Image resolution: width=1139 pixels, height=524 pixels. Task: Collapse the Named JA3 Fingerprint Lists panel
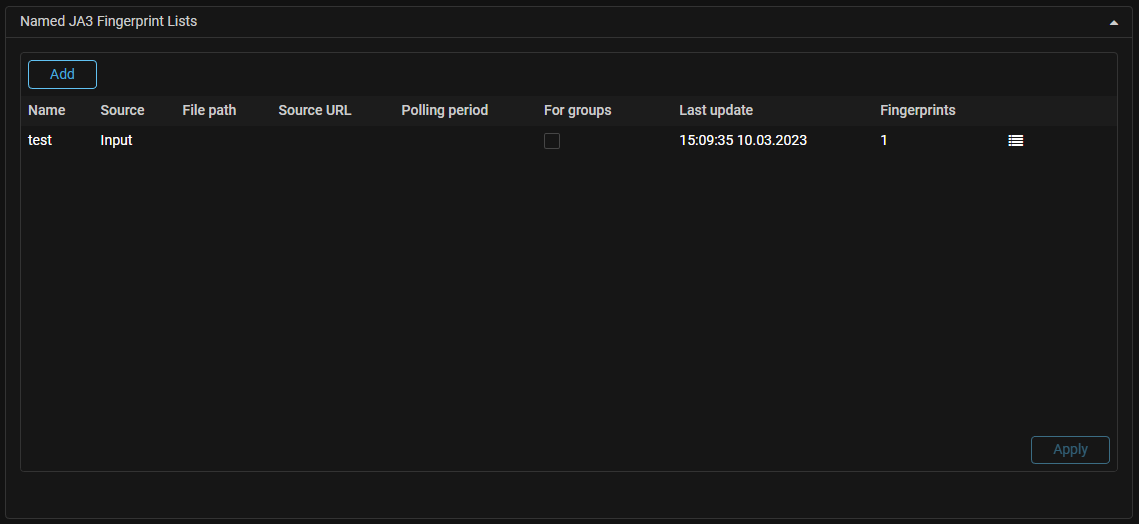(1113, 22)
